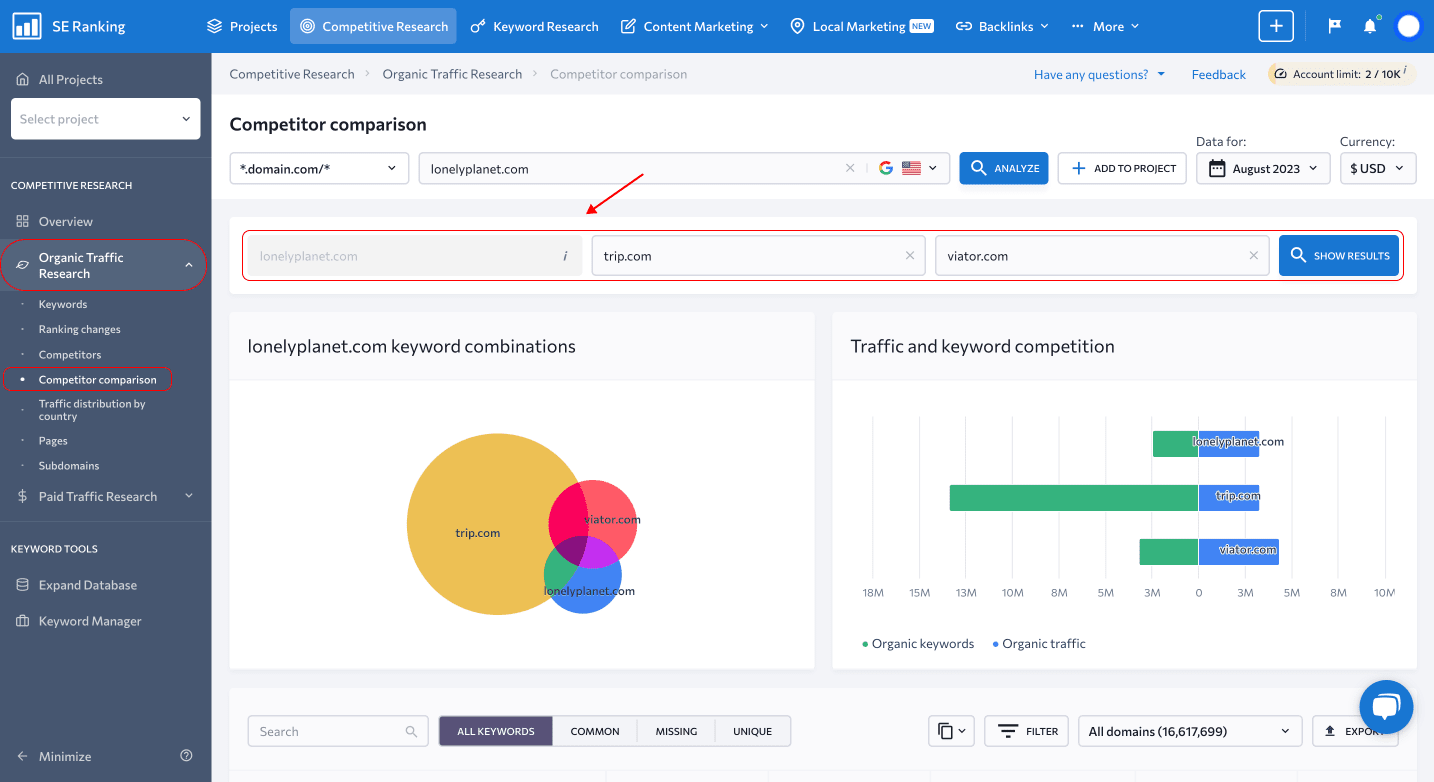Open All domains (16,617,699) dropdown
Viewport: 1434px width, 782px height.
(1190, 731)
